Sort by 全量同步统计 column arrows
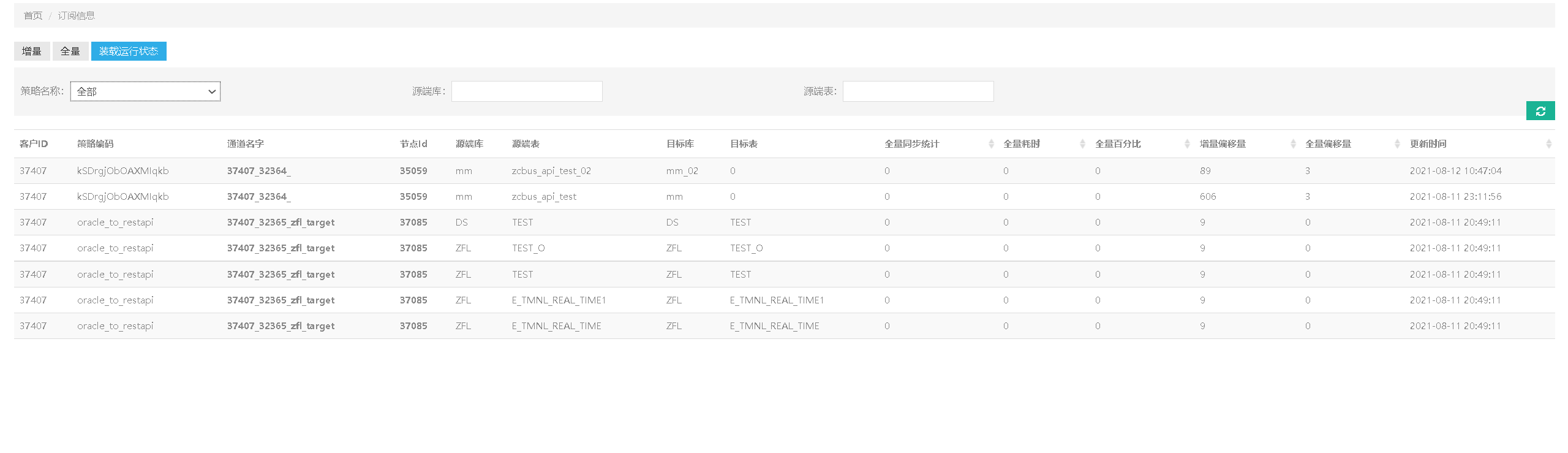The height and width of the screenshot is (453, 1568). (x=991, y=144)
